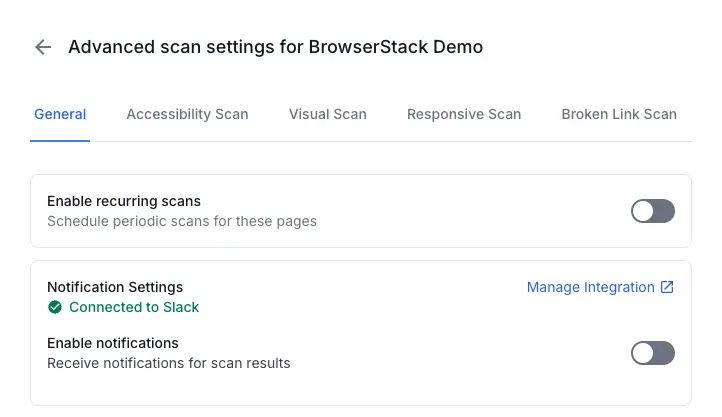Click the 'Enable recurring scans' label
The height and width of the screenshot is (417, 722).
pyautogui.click(x=124, y=201)
